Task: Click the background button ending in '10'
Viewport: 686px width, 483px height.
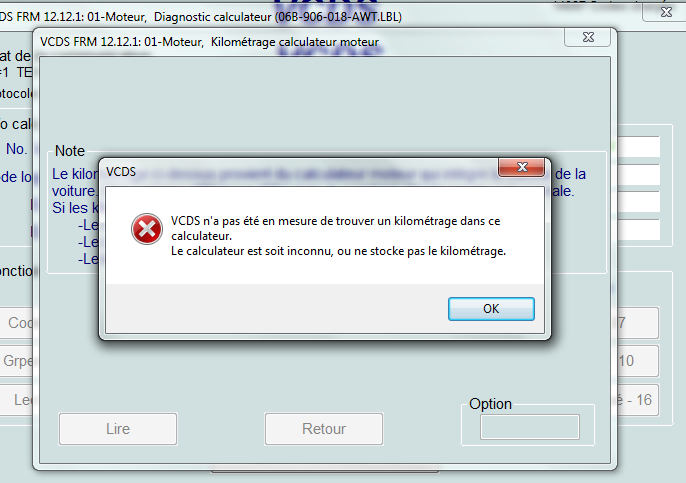Action: [x=638, y=361]
